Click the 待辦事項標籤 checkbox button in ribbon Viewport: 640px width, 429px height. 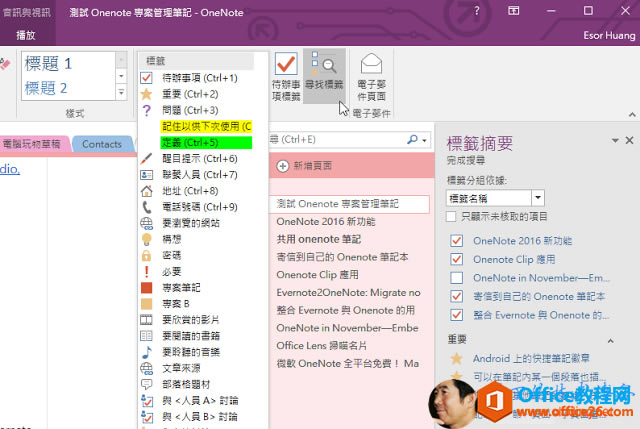click(x=286, y=76)
